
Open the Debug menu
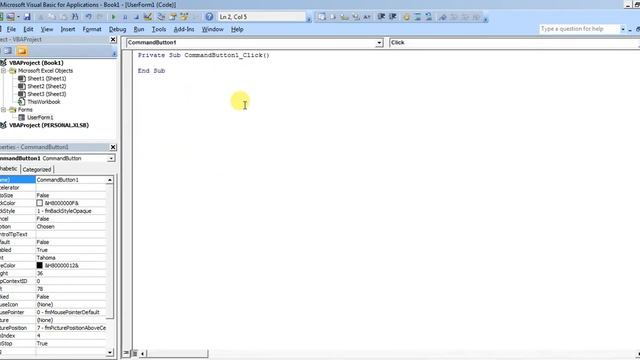coord(118,29)
